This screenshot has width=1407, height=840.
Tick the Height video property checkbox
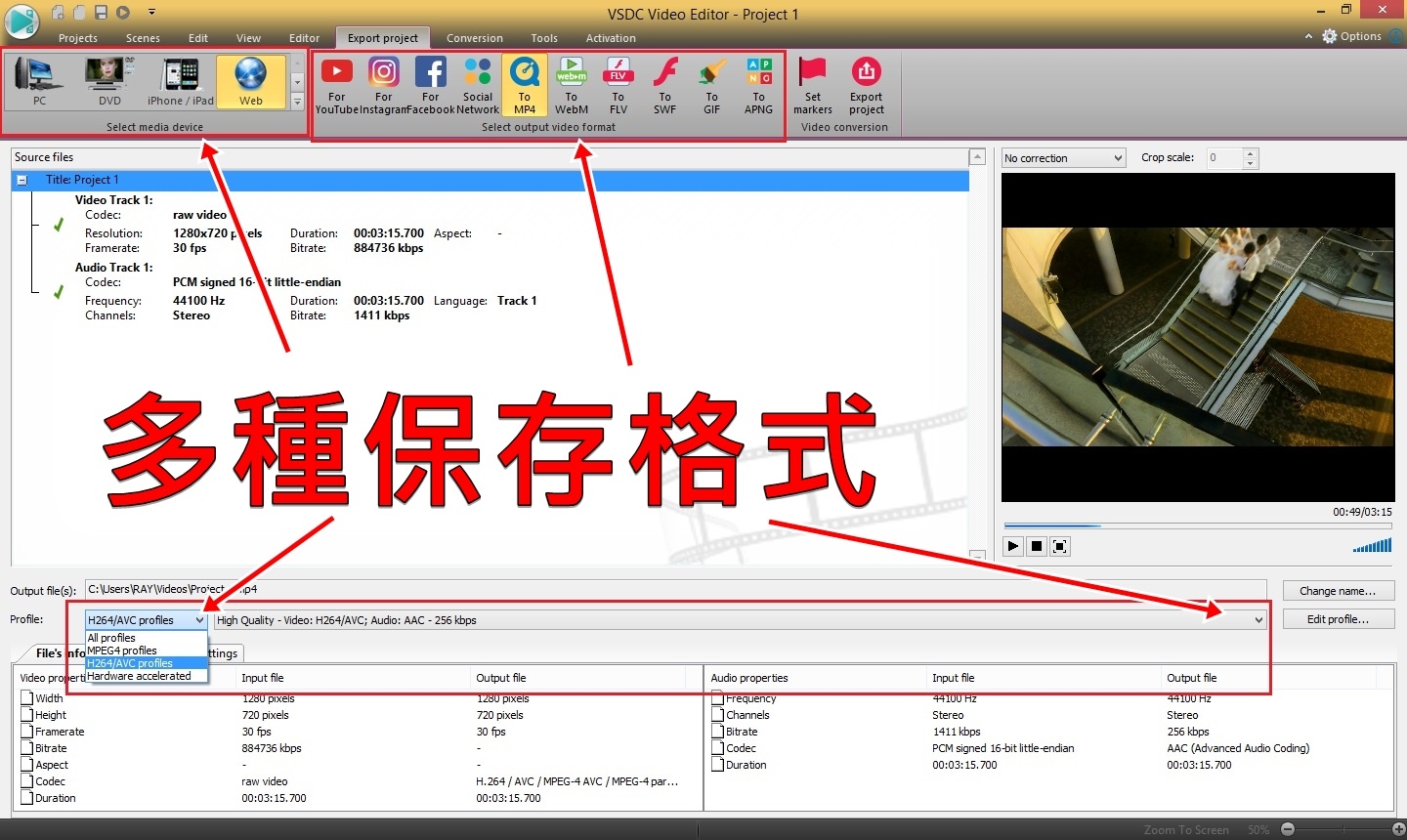tap(27, 715)
